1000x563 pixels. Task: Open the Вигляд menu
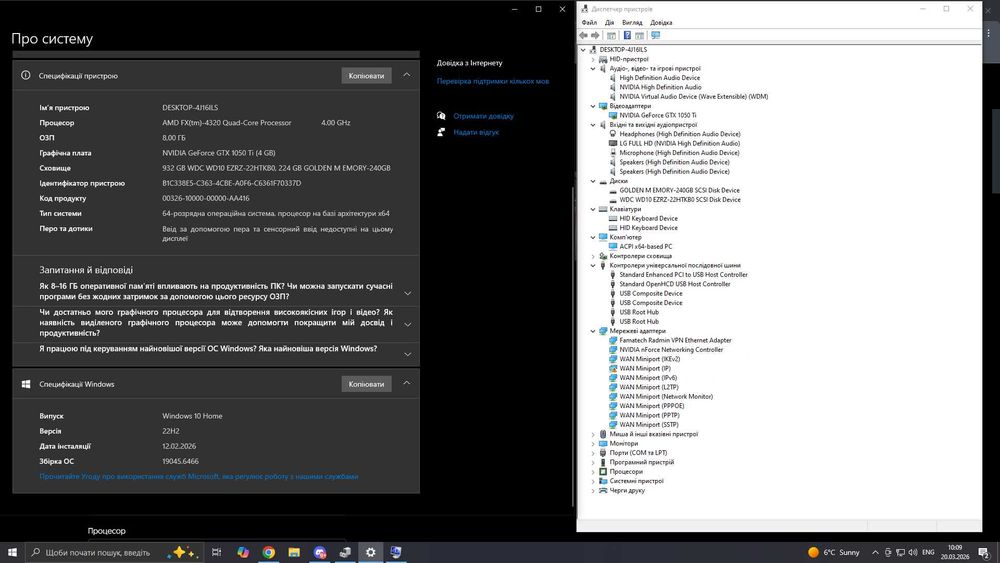pos(632,22)
